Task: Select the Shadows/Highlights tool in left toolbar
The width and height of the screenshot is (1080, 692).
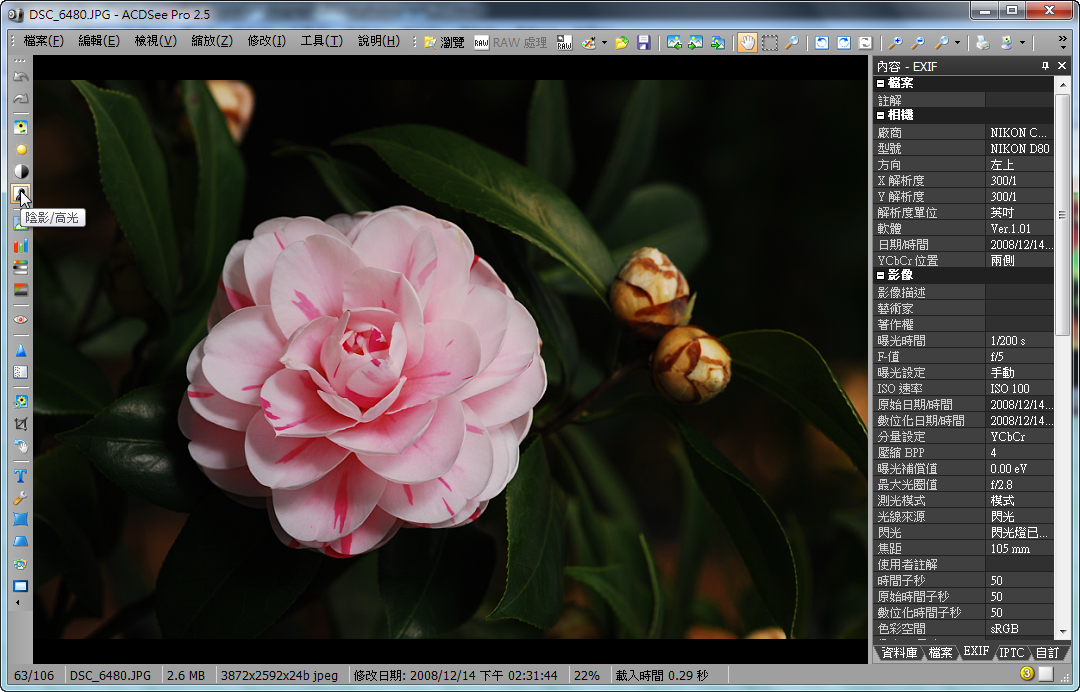Action: pyautogui.click(x=20, y=193)
